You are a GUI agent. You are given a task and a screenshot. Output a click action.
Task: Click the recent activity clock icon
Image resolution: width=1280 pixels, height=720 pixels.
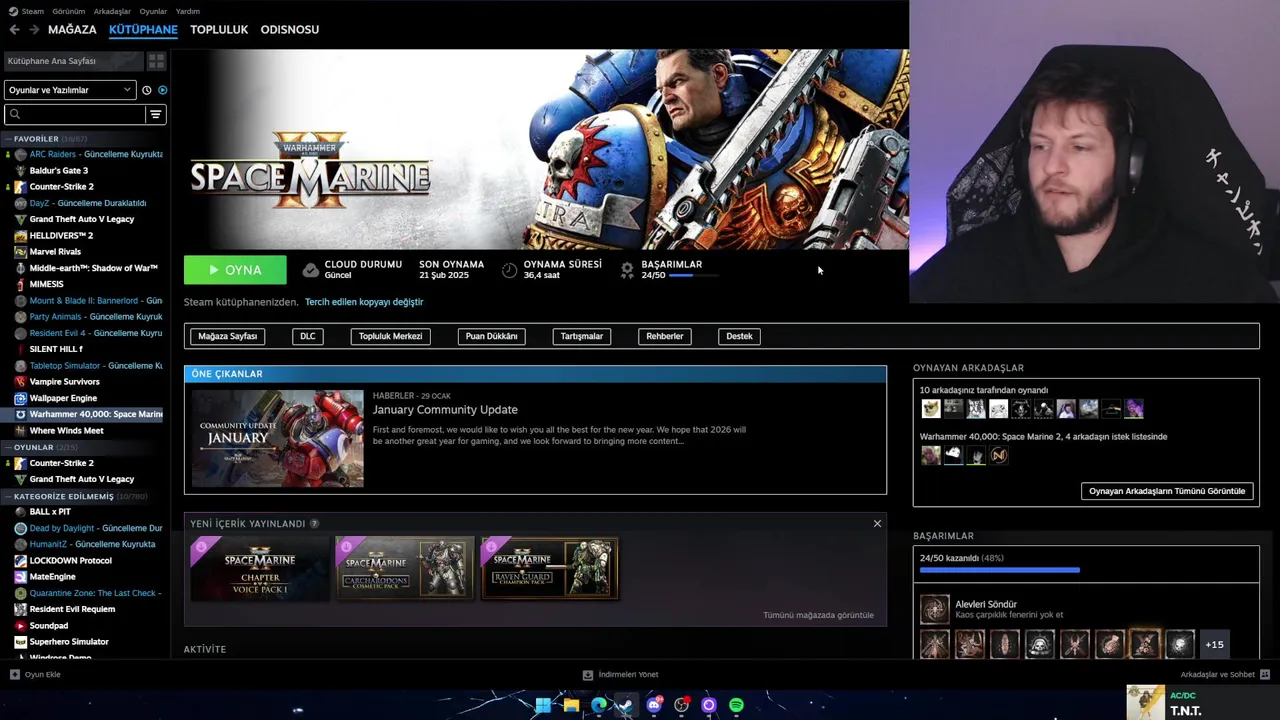coord(147,90)
